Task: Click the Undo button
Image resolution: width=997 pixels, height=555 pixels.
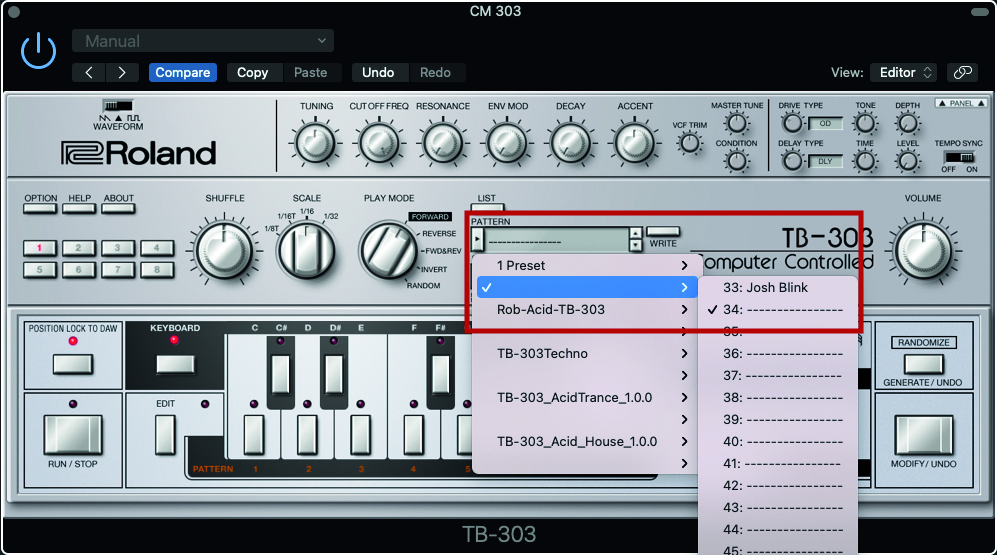Action: [x=378, y=72]
